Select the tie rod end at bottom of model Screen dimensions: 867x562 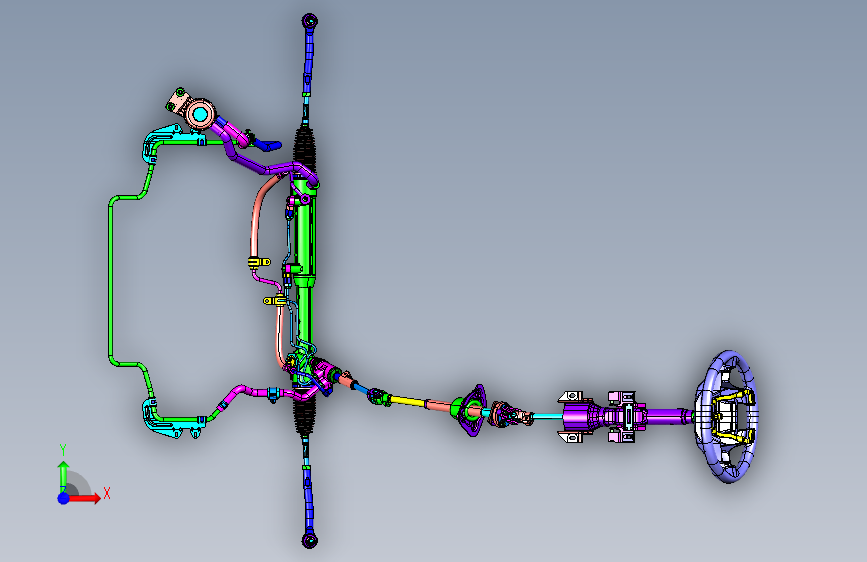[x=310, y=540]
